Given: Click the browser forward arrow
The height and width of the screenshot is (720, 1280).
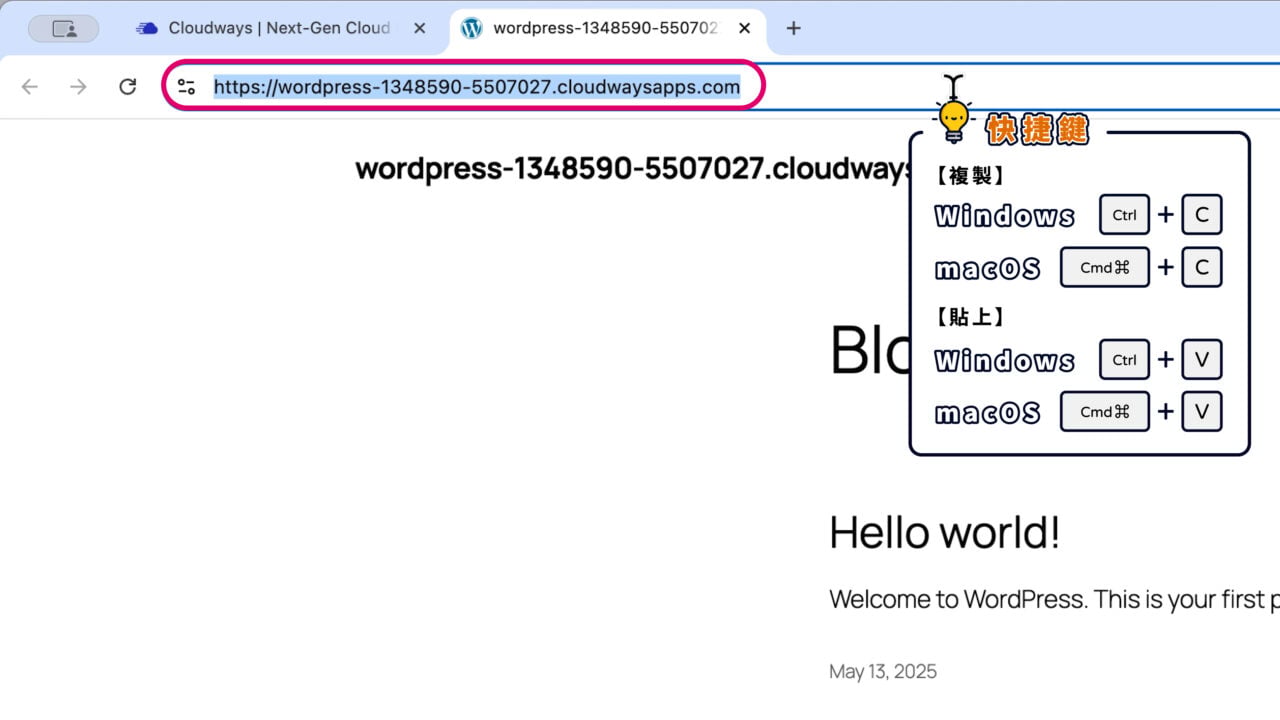Looking at the screenshot, I should tap(78, 86).
